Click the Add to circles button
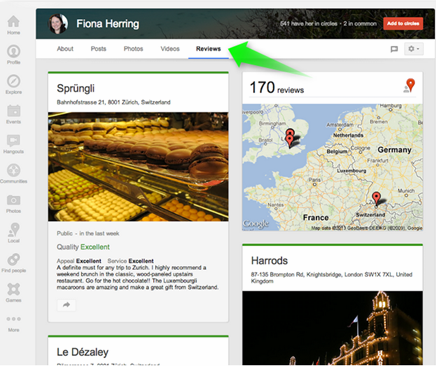 pos(403,24)
